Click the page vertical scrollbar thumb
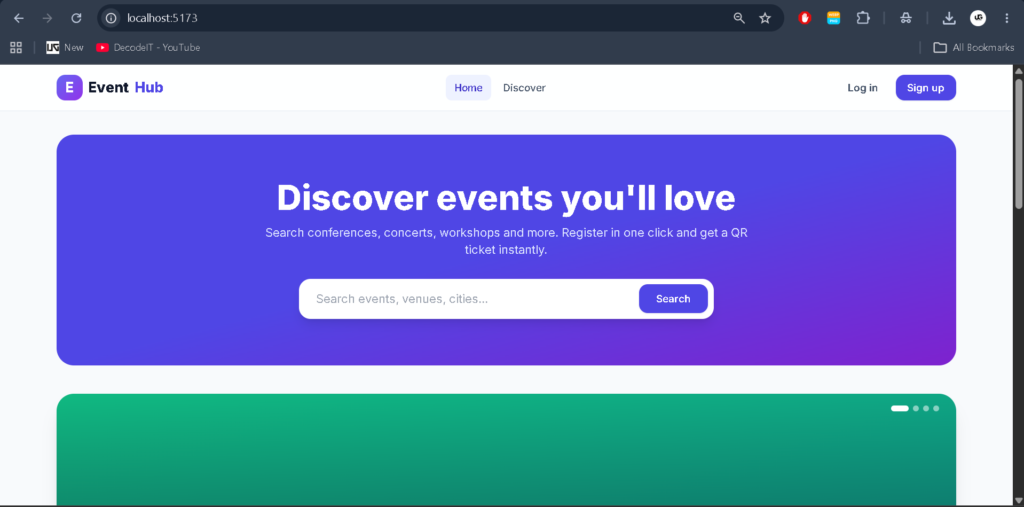 coord(1018,144)
